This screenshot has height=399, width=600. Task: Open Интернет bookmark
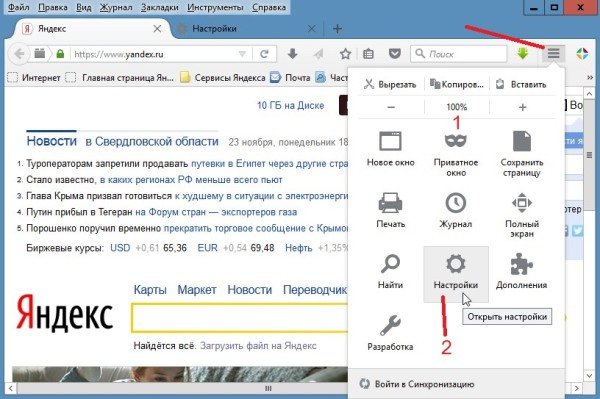pos(34,78)
